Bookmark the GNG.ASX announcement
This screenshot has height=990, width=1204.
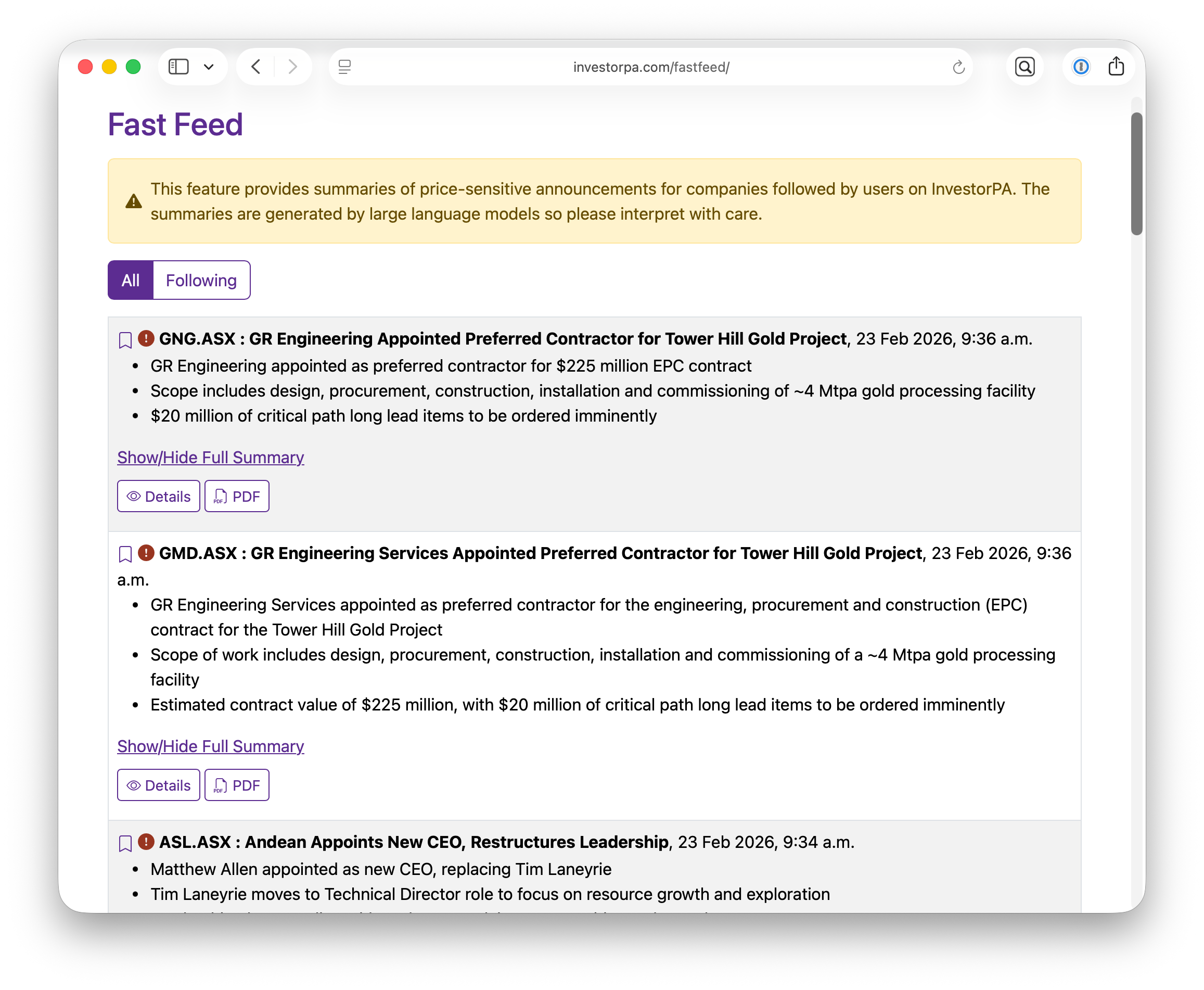125,340
